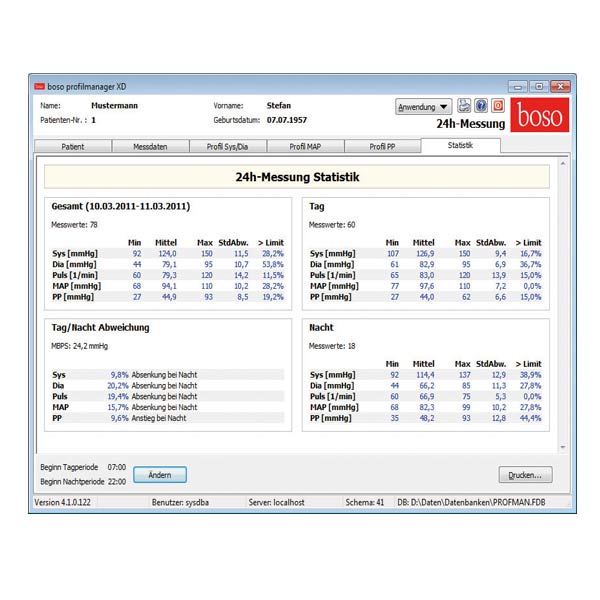Click 'Server: localhost' in status bar
The image size is (600, 600).
tap(276, 502)
